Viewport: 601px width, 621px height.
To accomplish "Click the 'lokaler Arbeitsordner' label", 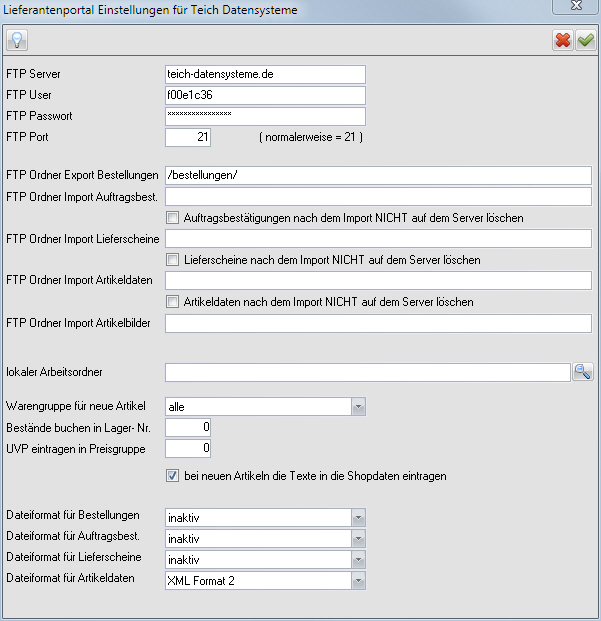I will point(54,372).
